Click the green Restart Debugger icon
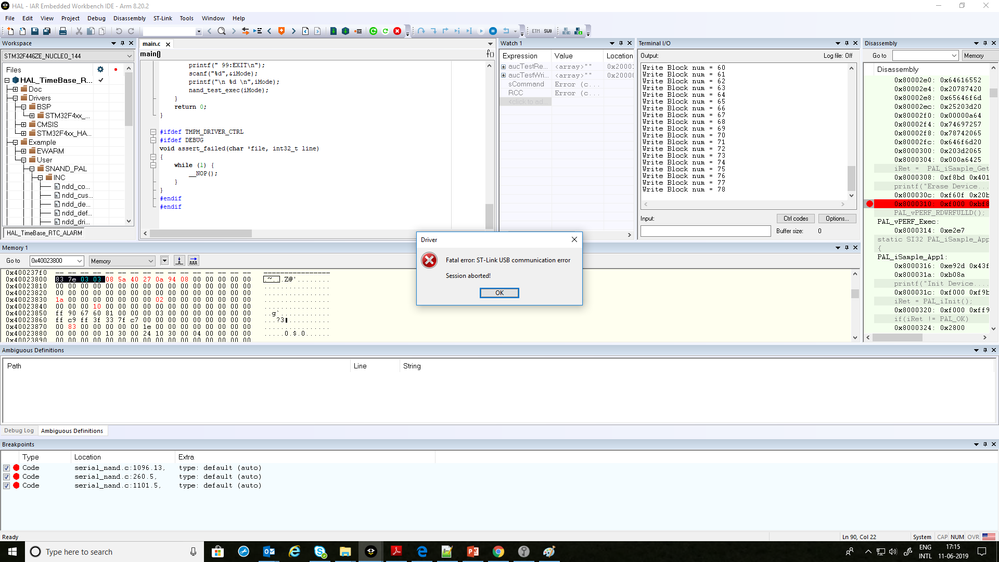 point(385,31)
